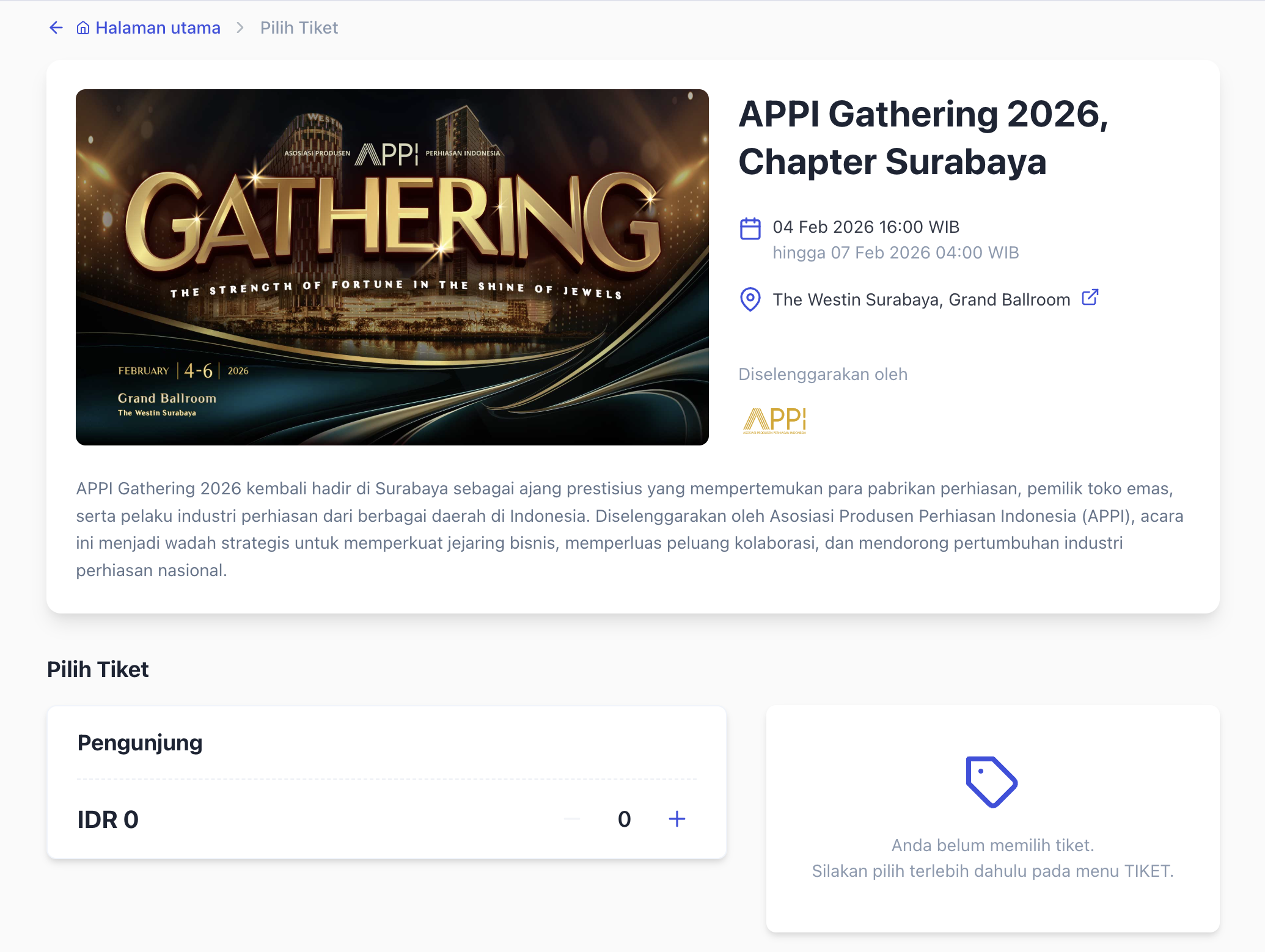This screenshot has height=952, width=1265.
Task: Select the Pilih Tiket breadcrumb item
Action: [299, 27]
